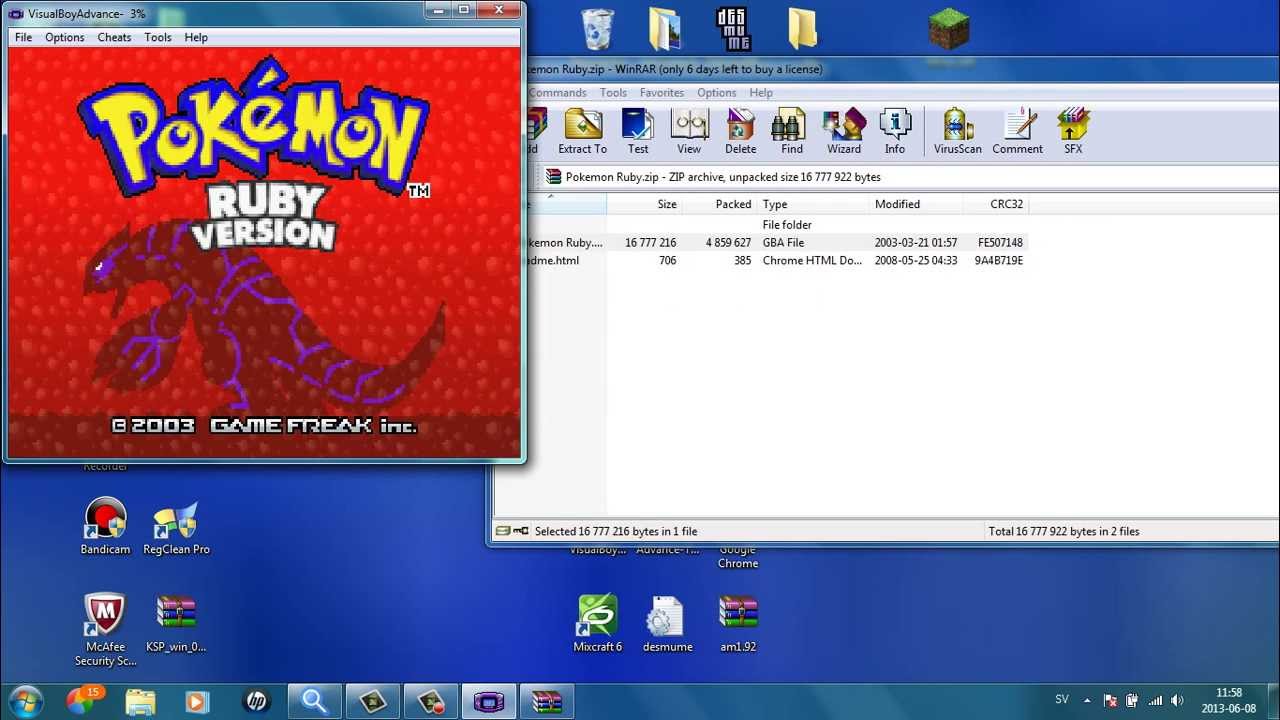Open McAfee Security Scan shortcut
This screenshot has width=1280, height=720.
click(x=105, y=630)
